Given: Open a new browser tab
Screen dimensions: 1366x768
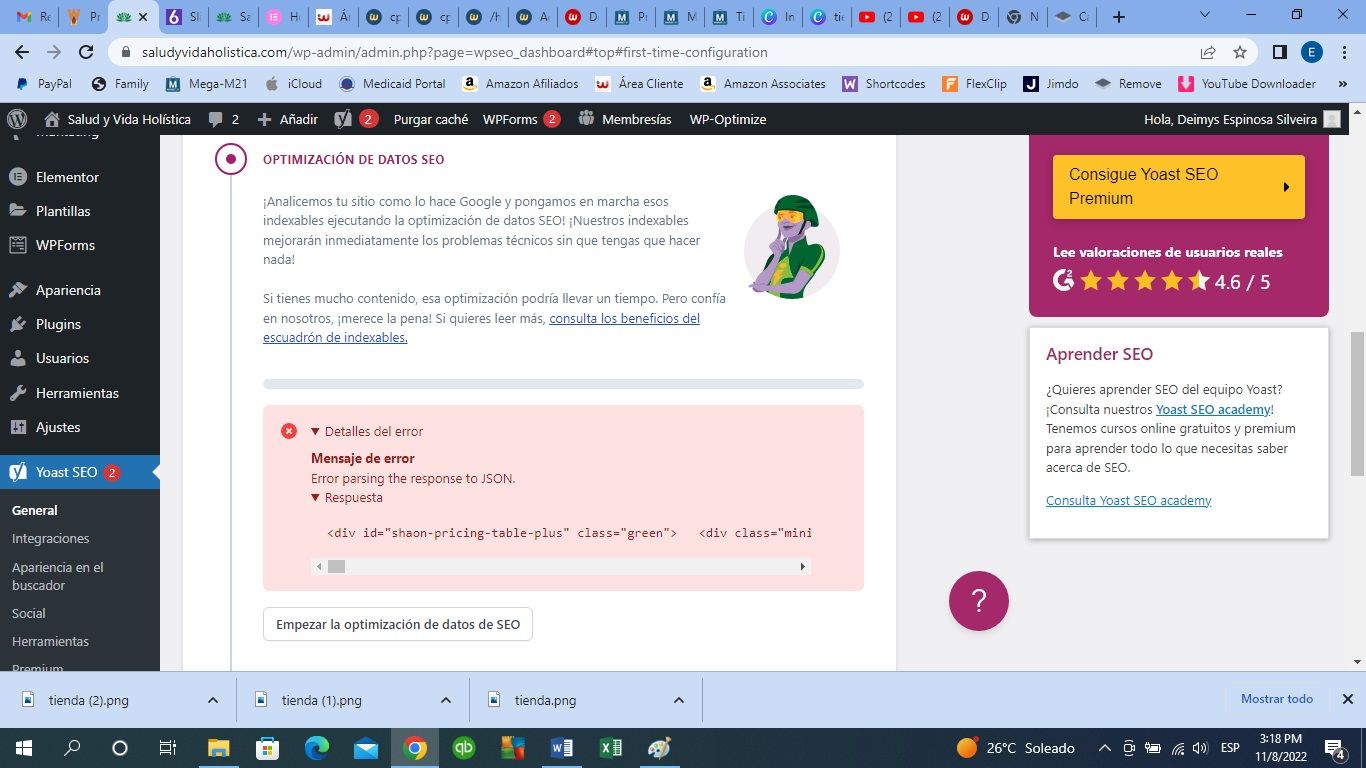Looking at the screenshot, I should click(1119, 17).
